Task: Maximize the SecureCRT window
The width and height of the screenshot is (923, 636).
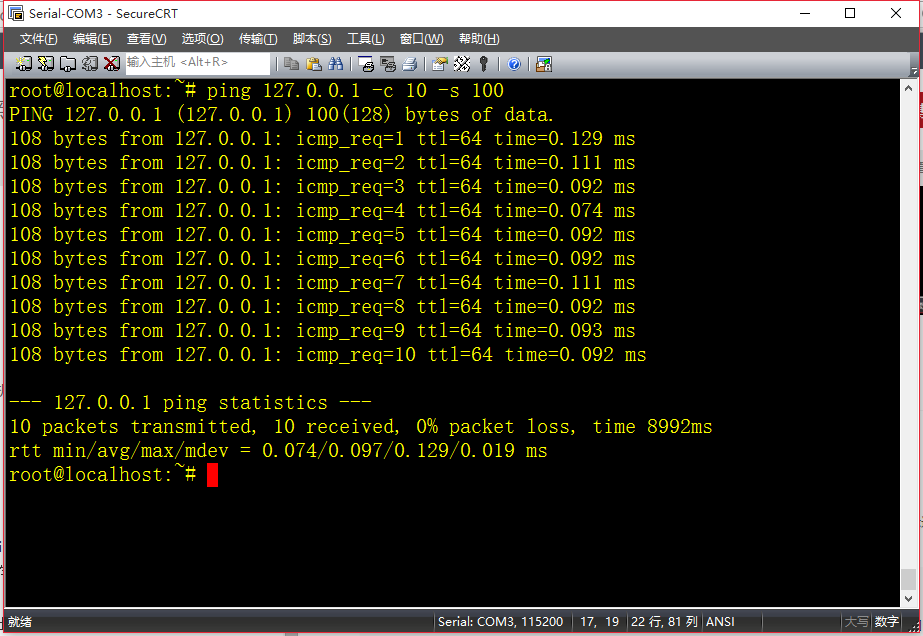Action: tap(850, 13)
